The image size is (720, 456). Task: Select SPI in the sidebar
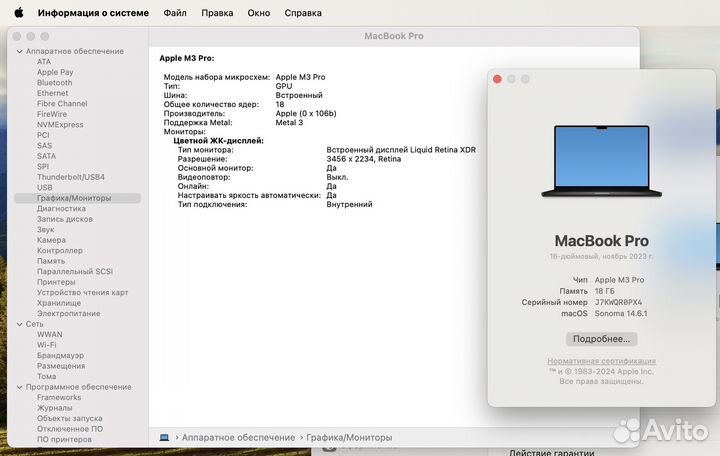point(43,167)
